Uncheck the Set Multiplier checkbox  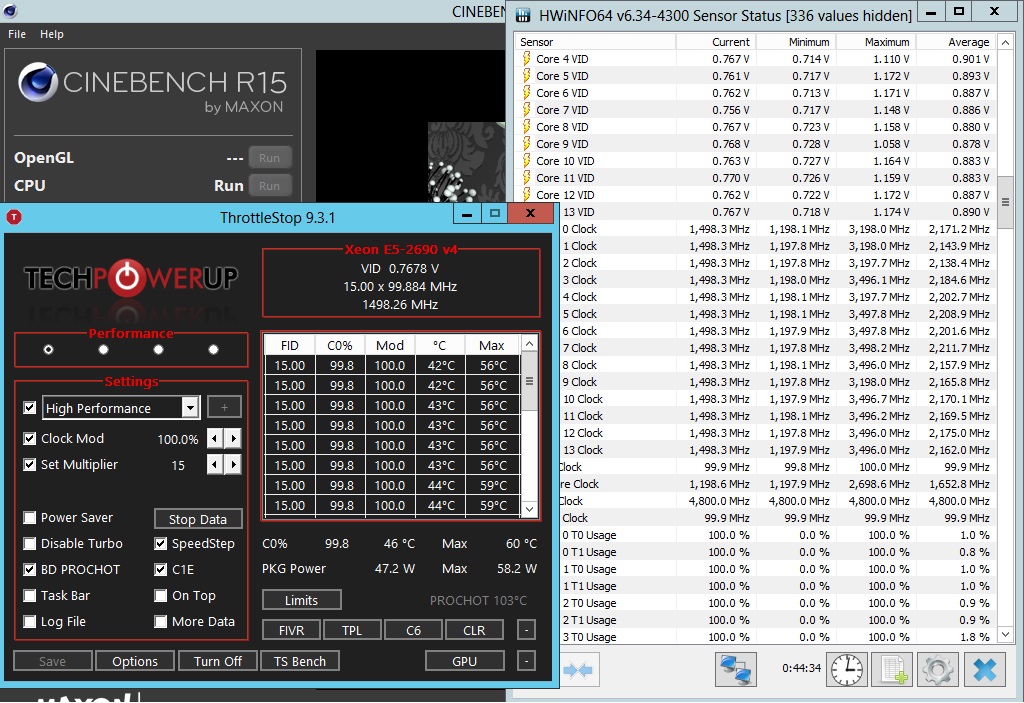click(x=29, y=465)
